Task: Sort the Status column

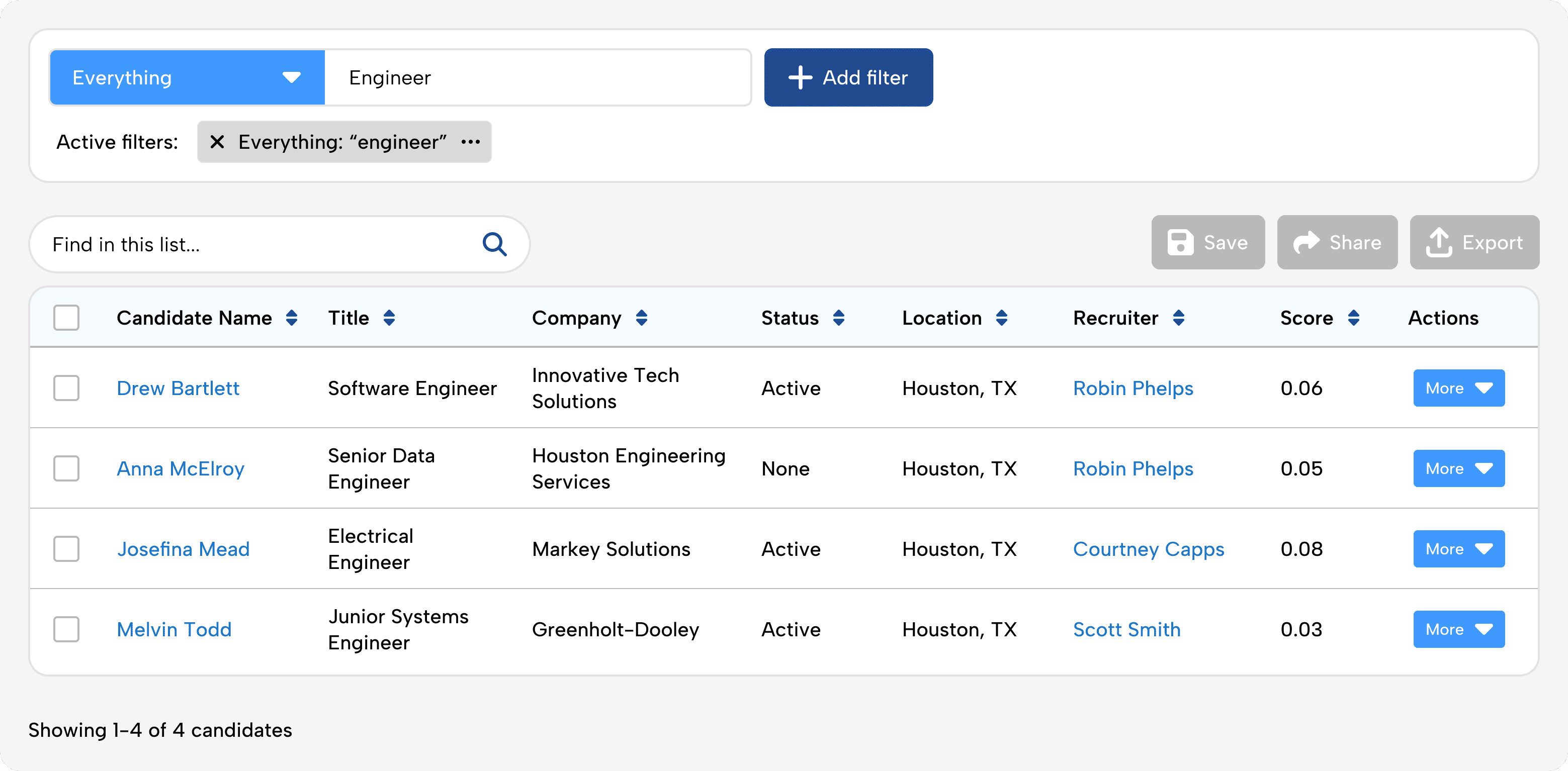Action: click(839, 318)
